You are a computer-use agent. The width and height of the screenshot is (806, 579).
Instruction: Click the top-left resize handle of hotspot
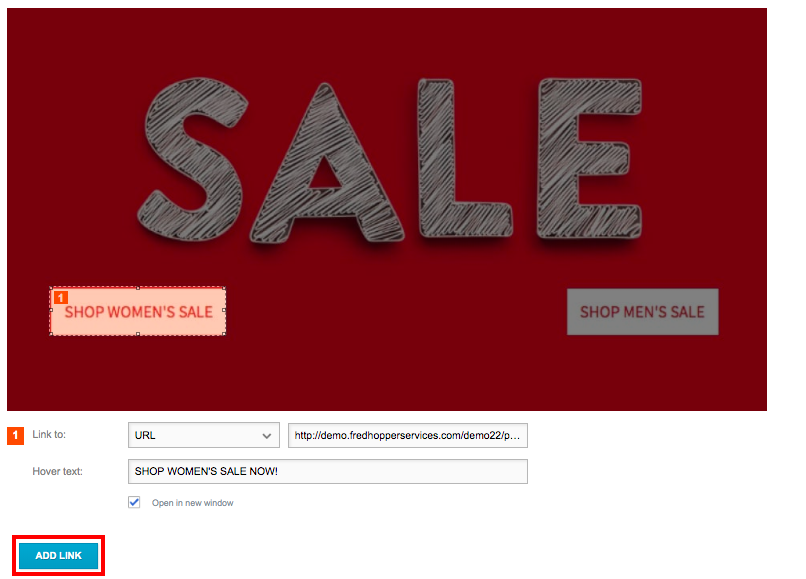coord(51,288)
